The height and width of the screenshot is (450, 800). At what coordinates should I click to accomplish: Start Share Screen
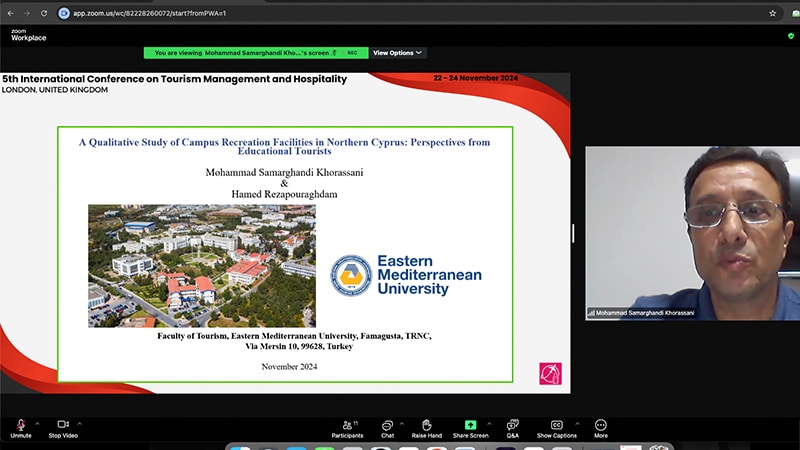(470, 426)
